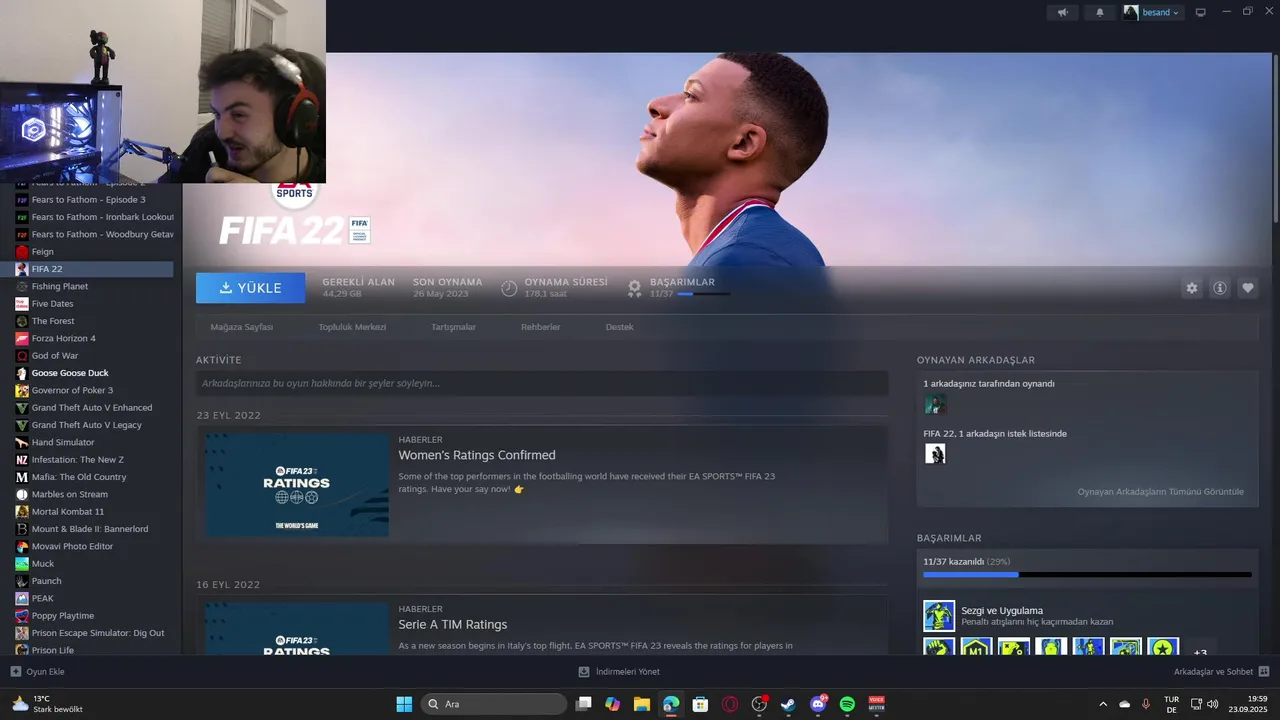Open Spotify from the taskbar

pyautogui.click(x=847, y=704)
